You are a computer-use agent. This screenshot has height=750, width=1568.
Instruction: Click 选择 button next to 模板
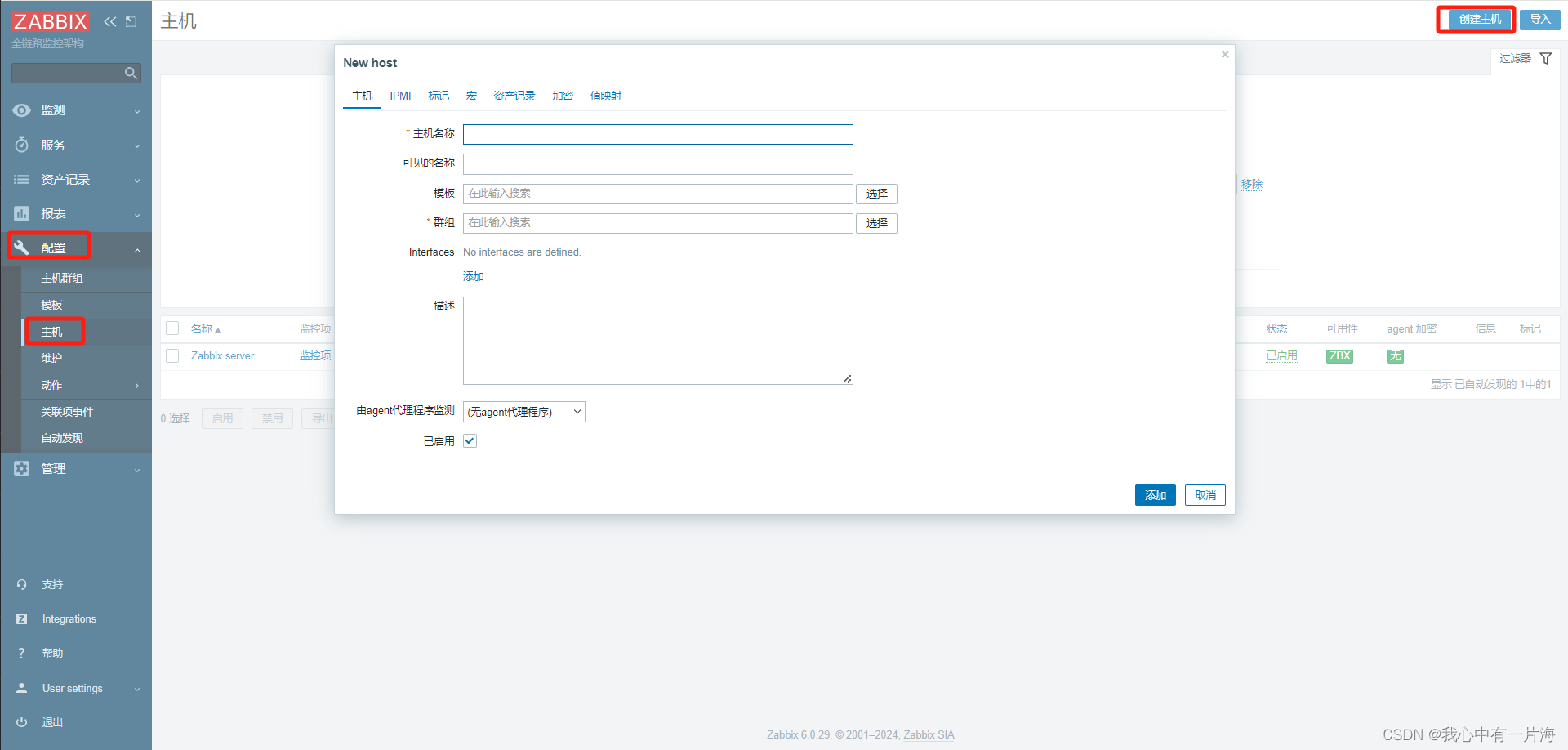[876, 194]
